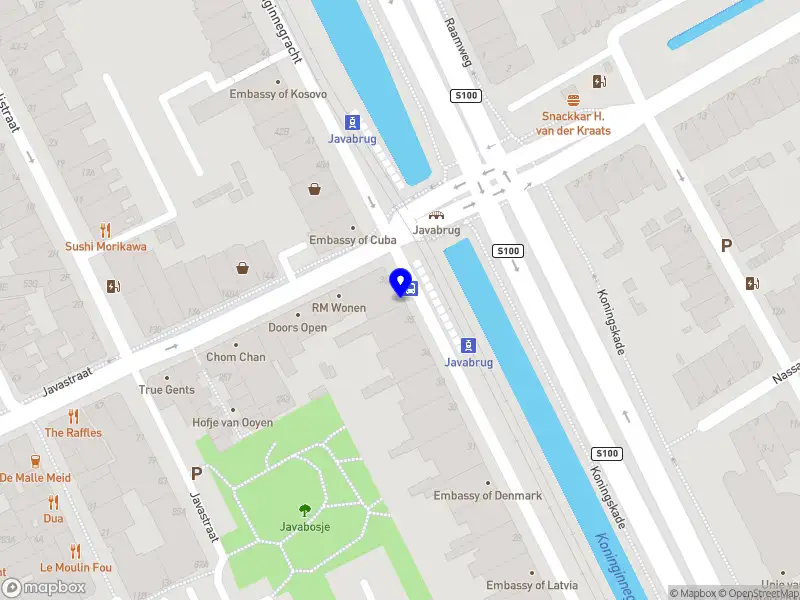Screen dimensions: 800x600
Task: Click the Le Moulin Fou restaurant icon
Action: (x=76, y=551)
